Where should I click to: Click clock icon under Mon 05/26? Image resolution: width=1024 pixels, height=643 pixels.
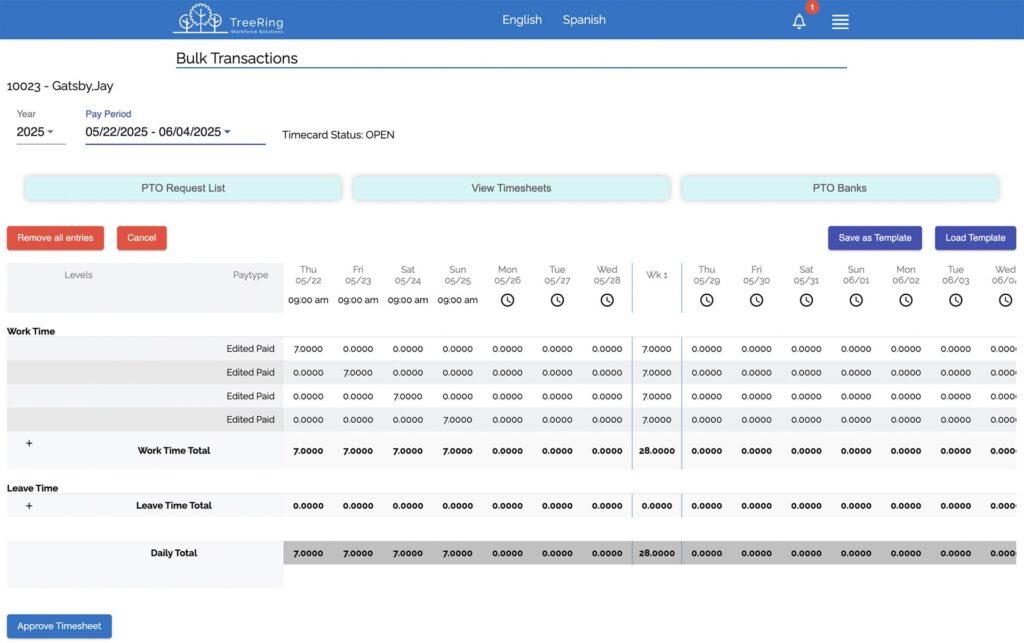(x=507, y=300)
